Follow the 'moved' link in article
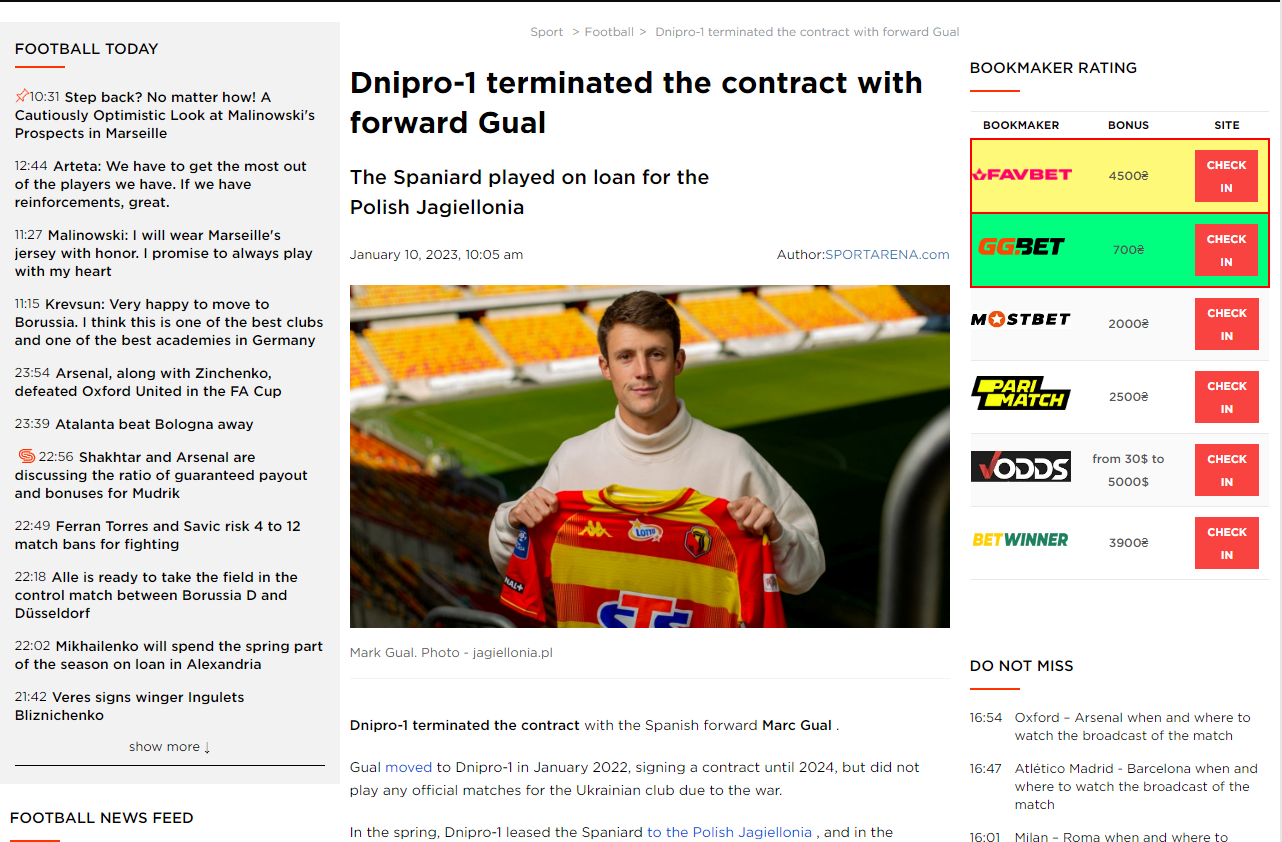Screen dimensions: 1282x842 point(409,767)
